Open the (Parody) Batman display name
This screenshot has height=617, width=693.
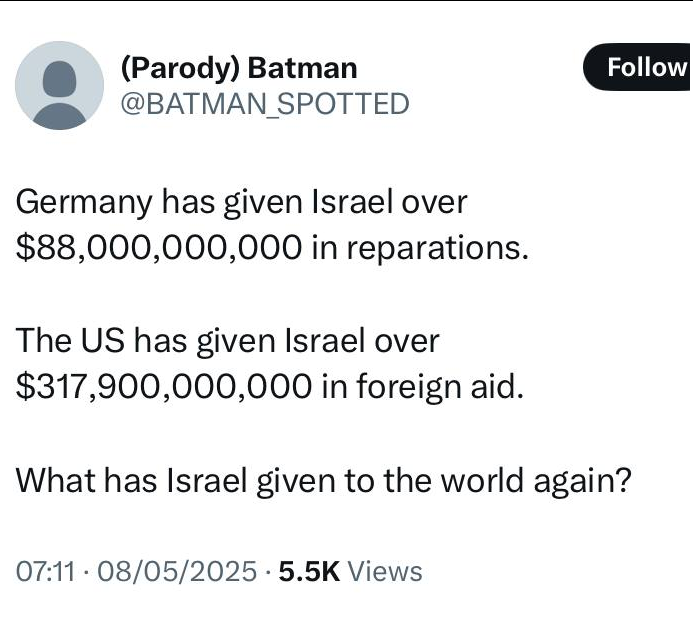coord(239,68)
